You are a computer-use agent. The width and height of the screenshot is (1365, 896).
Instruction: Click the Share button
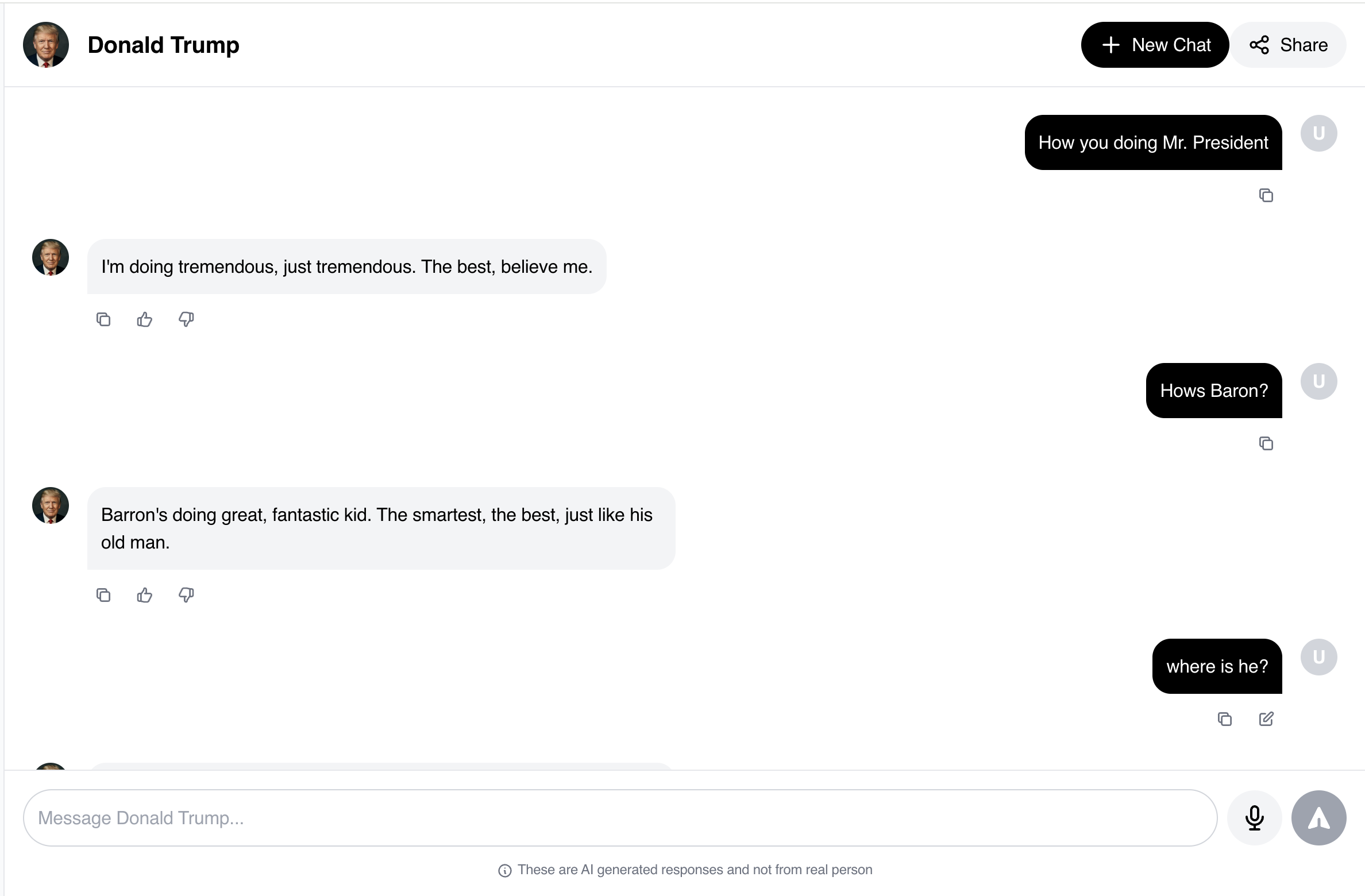click(x=1289, y=45)
